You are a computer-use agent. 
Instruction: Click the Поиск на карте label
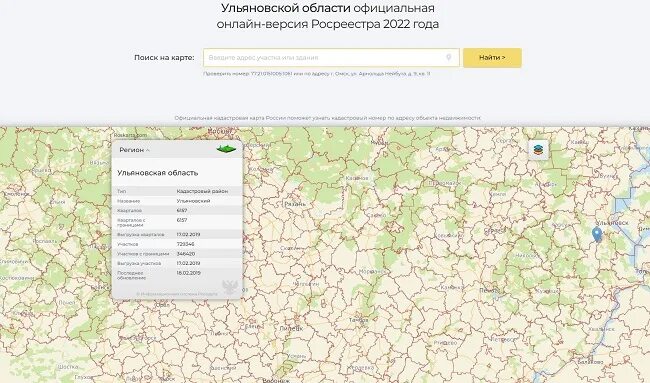(164, 58)
